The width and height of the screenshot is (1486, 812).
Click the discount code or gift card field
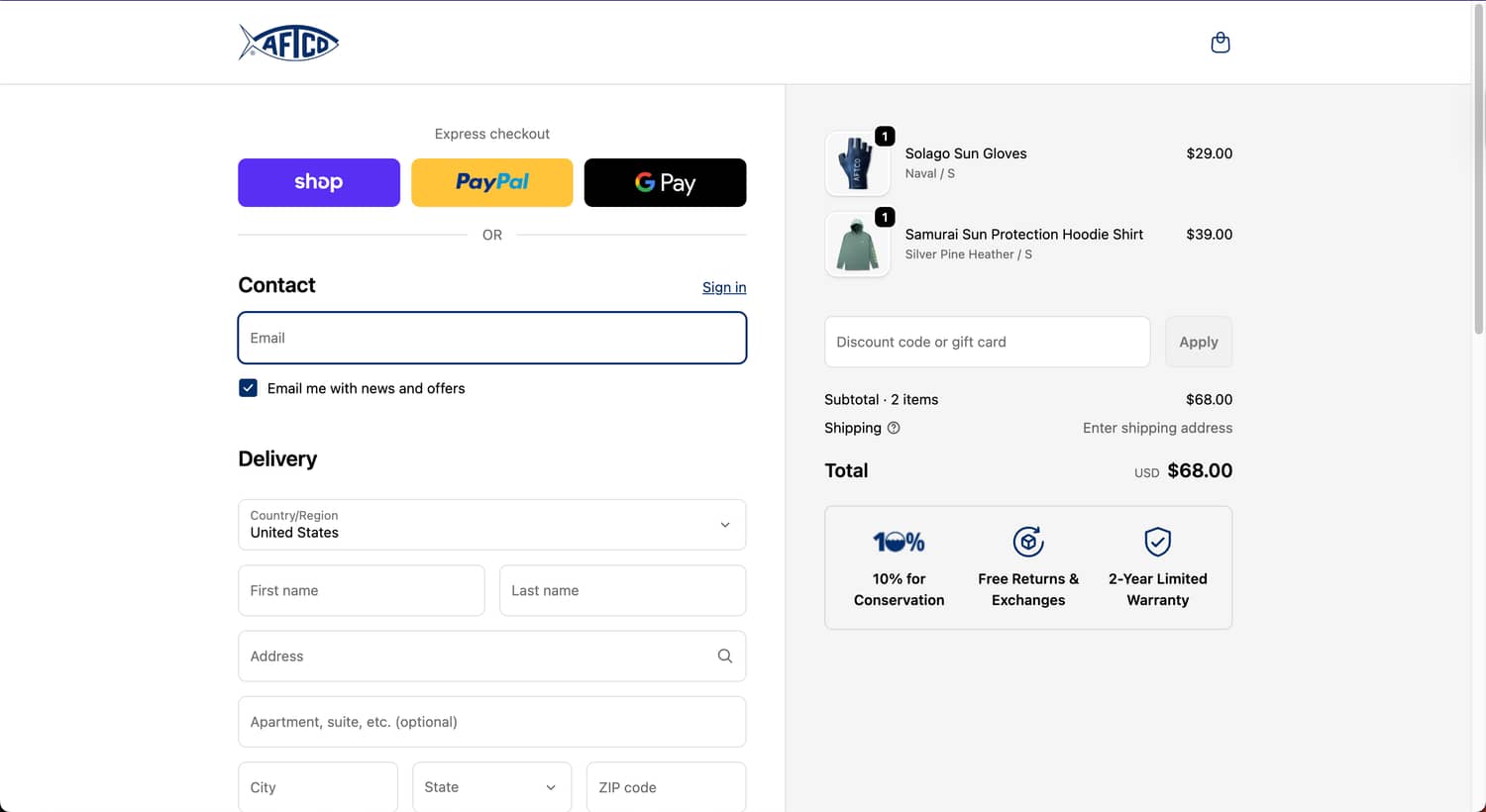click(987, 342)
